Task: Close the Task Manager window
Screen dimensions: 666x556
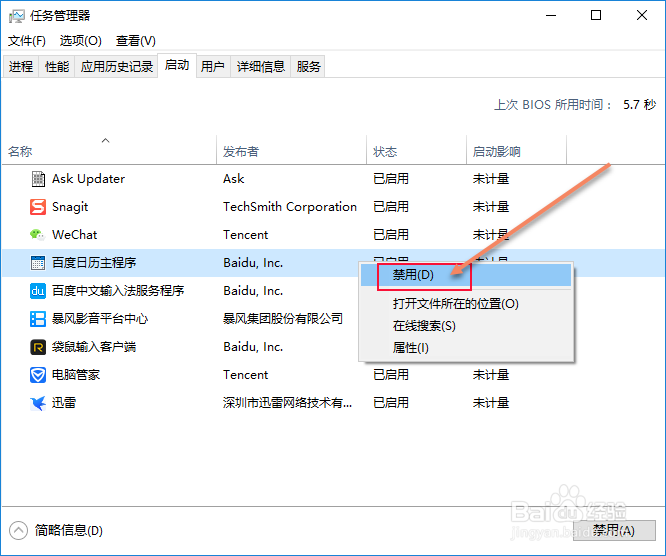Action: coord(642,16)
